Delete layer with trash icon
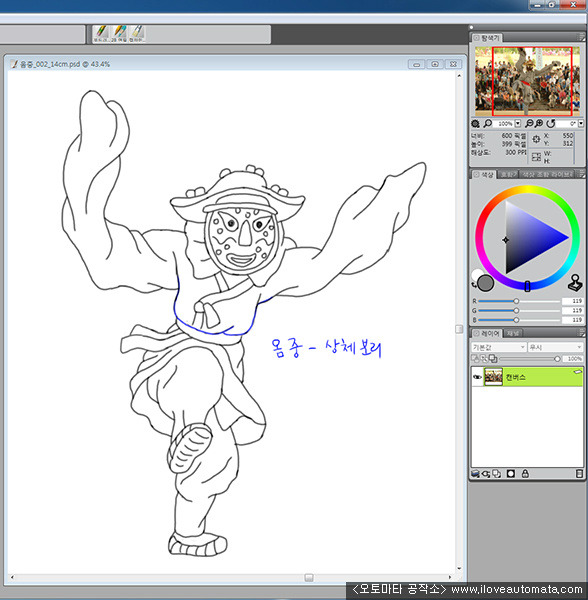This screenshot has height=600, width=588. [x=579, y=474]
